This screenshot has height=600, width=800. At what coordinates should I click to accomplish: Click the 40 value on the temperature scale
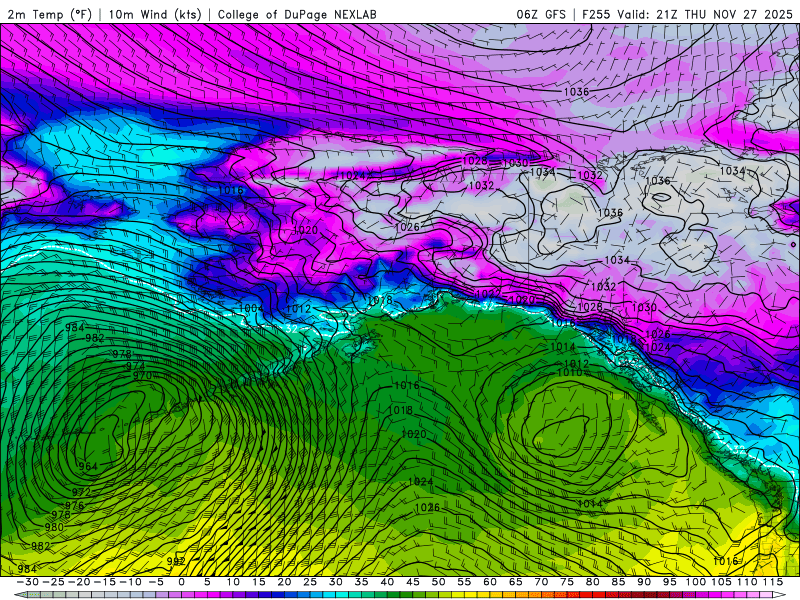[387, 582]
